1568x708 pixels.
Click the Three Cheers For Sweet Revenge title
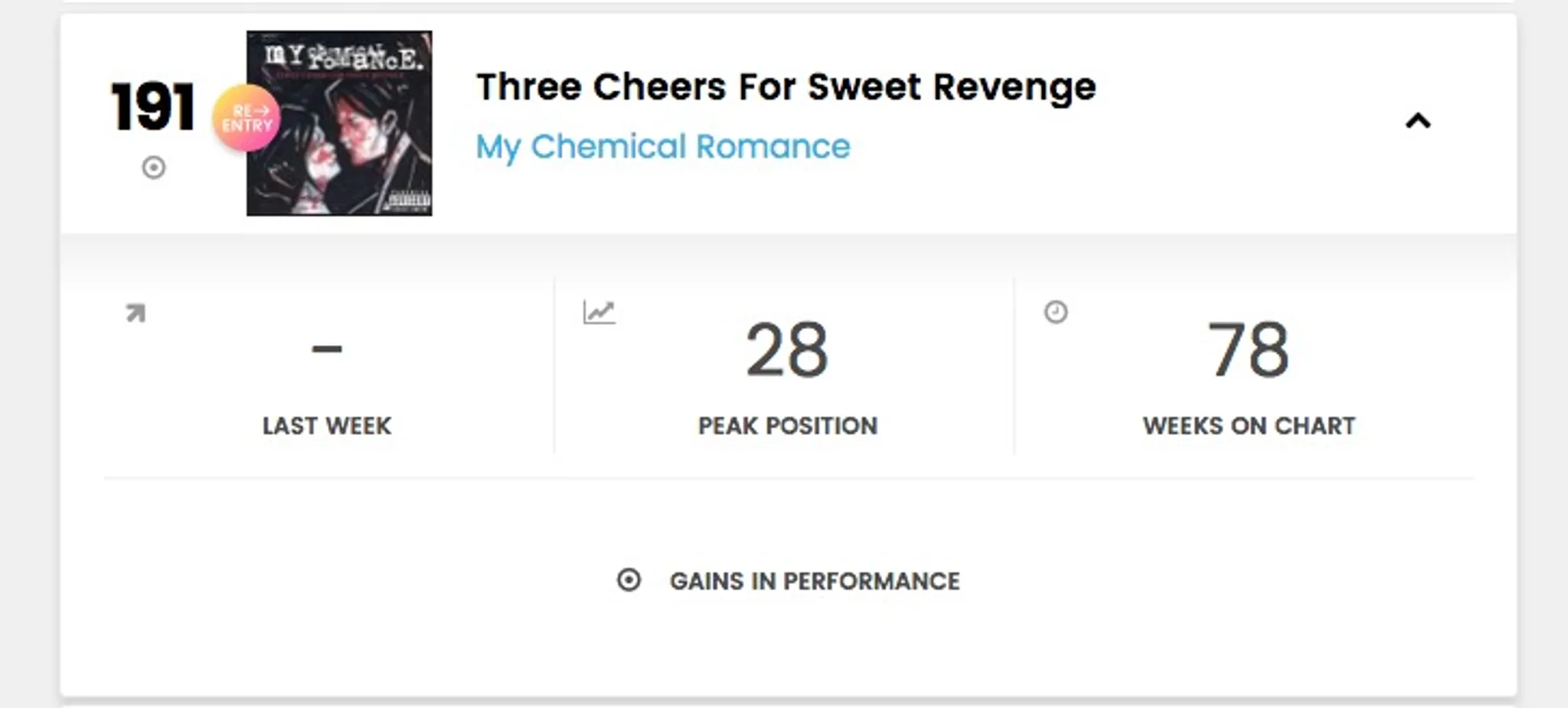(786, 86)
